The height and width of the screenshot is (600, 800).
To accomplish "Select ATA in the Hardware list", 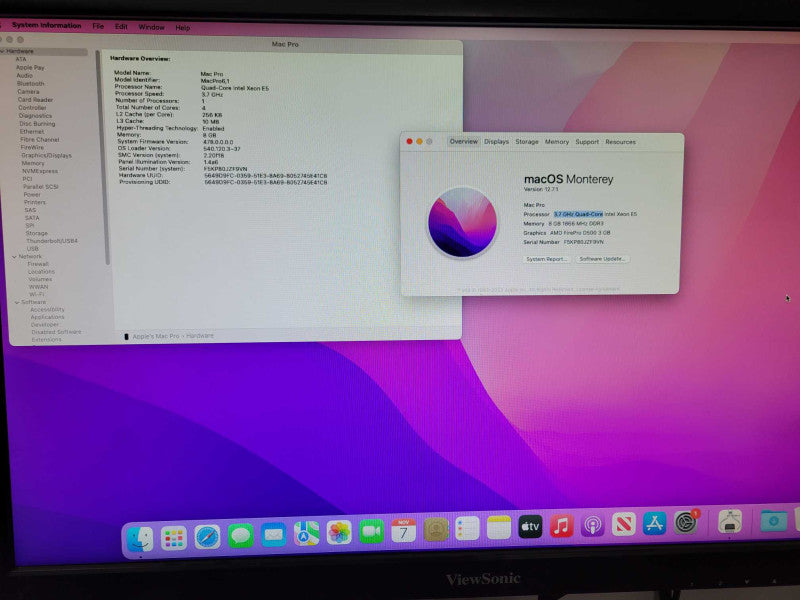I will coord(21,59).
